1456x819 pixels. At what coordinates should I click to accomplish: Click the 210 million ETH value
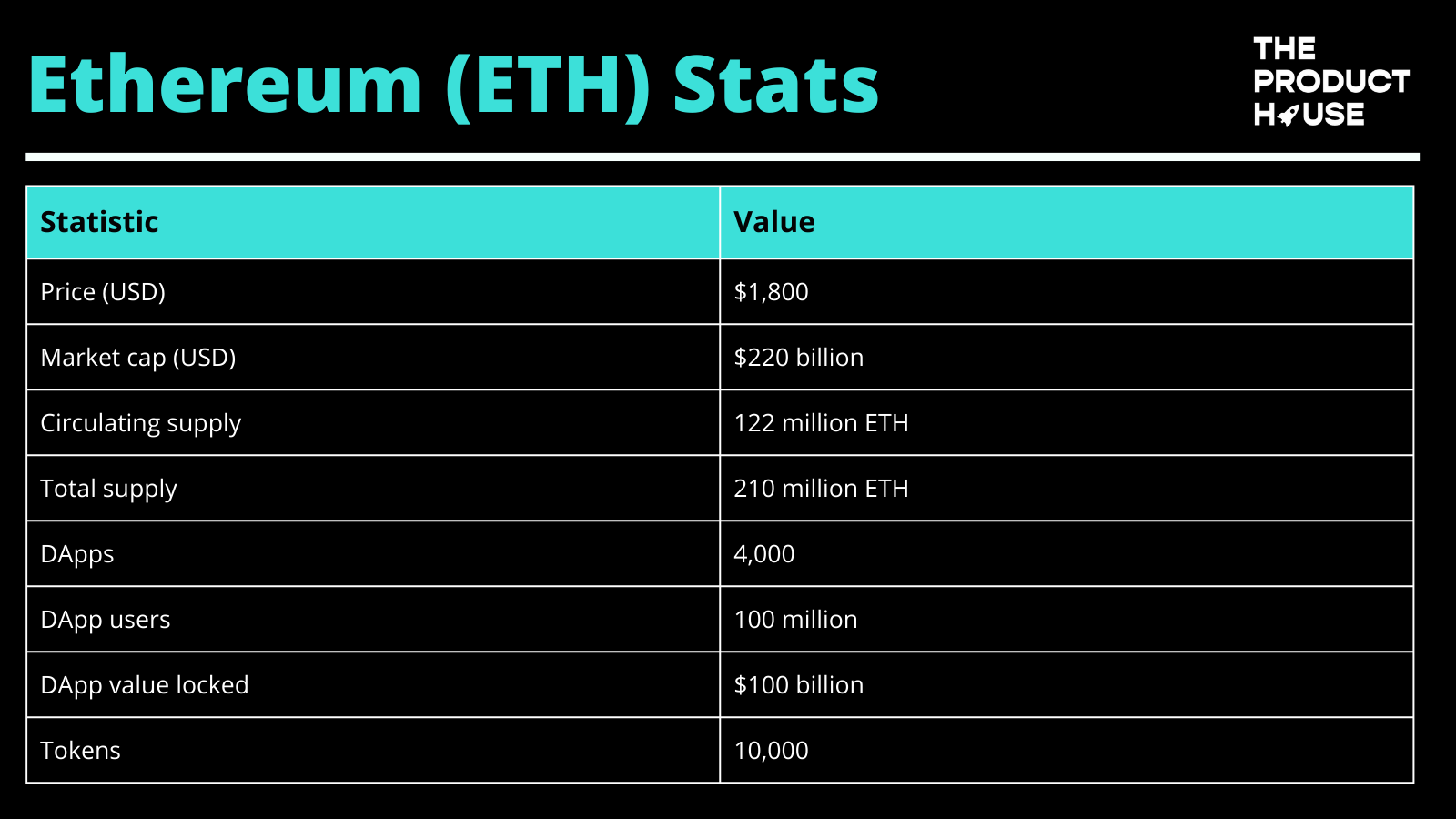click(x=821, y=489)
